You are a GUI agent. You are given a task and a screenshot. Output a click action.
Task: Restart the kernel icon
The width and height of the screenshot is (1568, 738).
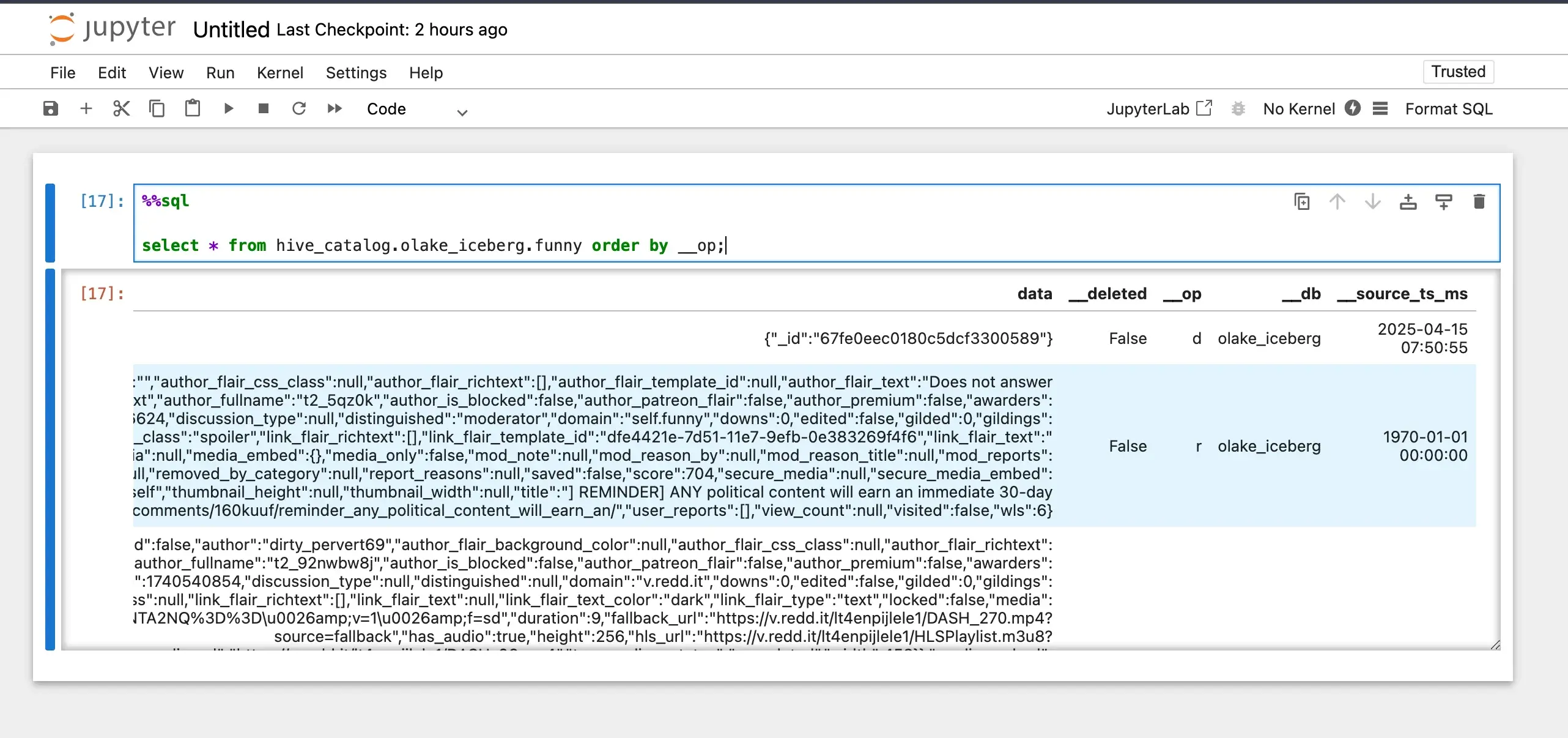tap(299, 109)
